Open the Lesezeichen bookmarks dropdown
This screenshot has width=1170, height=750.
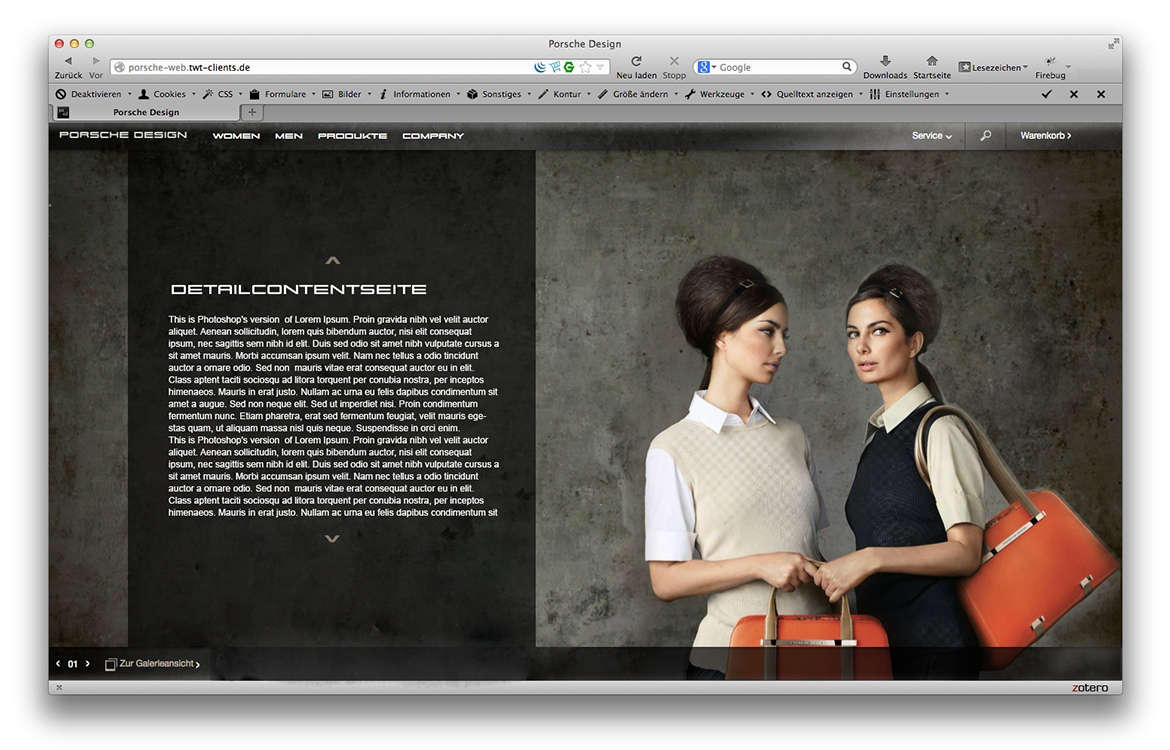(993, 67)
